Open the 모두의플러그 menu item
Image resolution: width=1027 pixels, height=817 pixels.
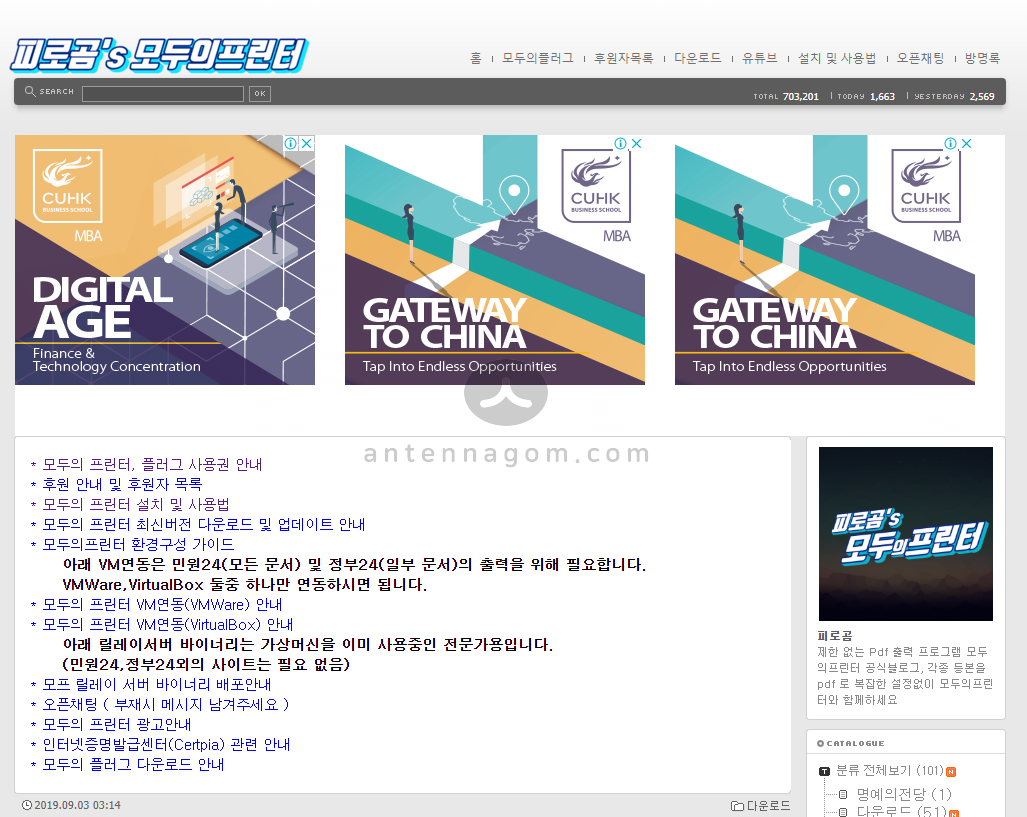coord(538,58)
